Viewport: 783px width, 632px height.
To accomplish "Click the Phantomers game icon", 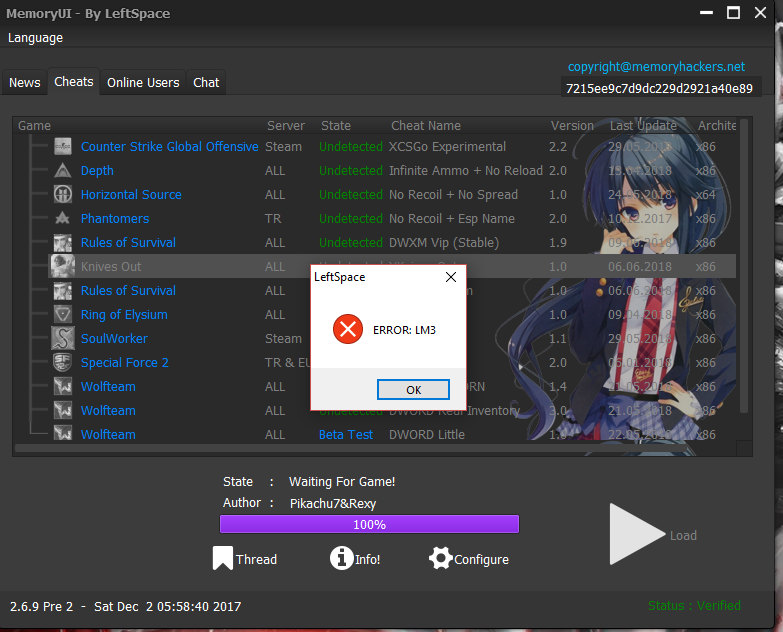I will tap(63, 218).
